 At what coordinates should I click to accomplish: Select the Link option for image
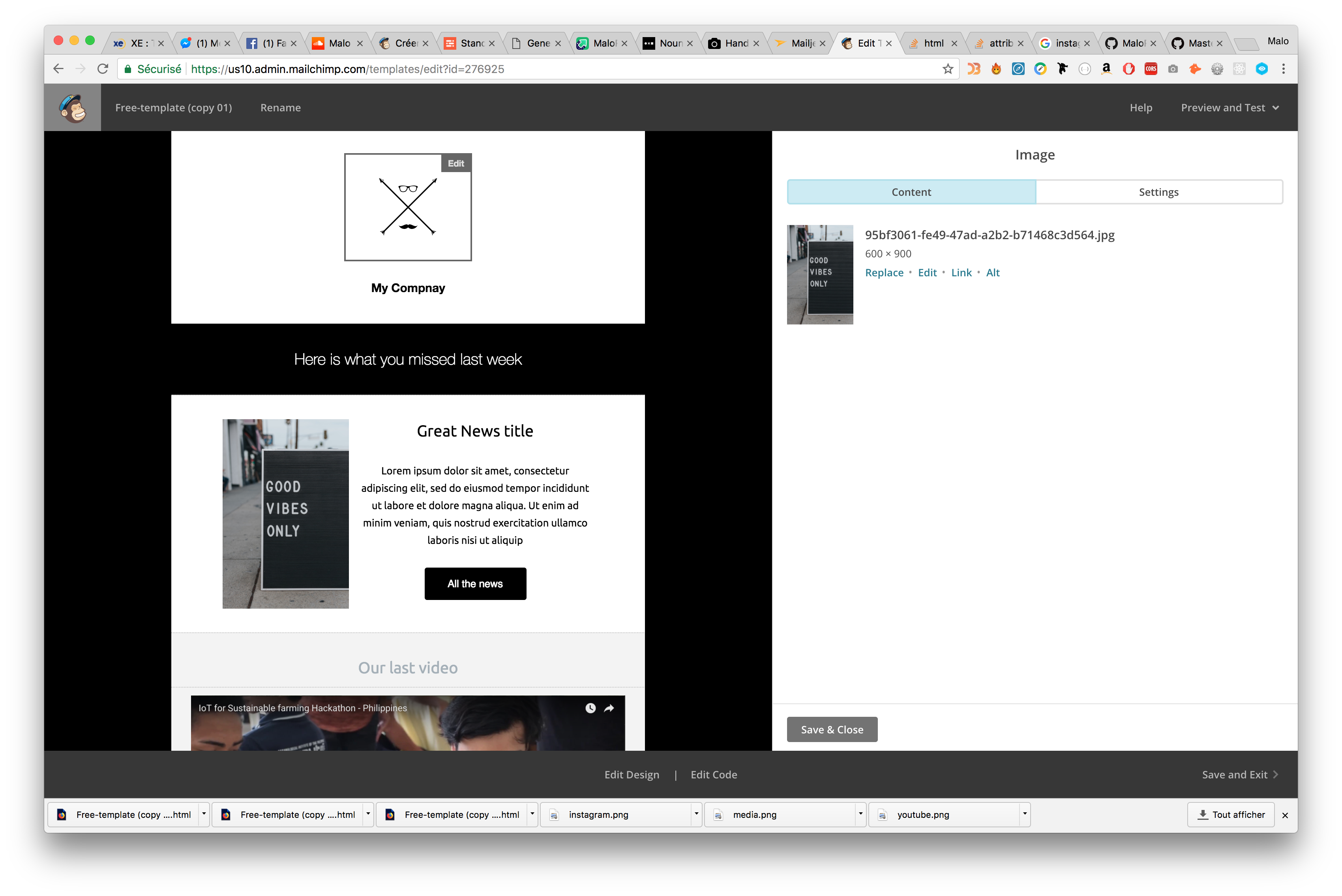click(x=959, y=272)
